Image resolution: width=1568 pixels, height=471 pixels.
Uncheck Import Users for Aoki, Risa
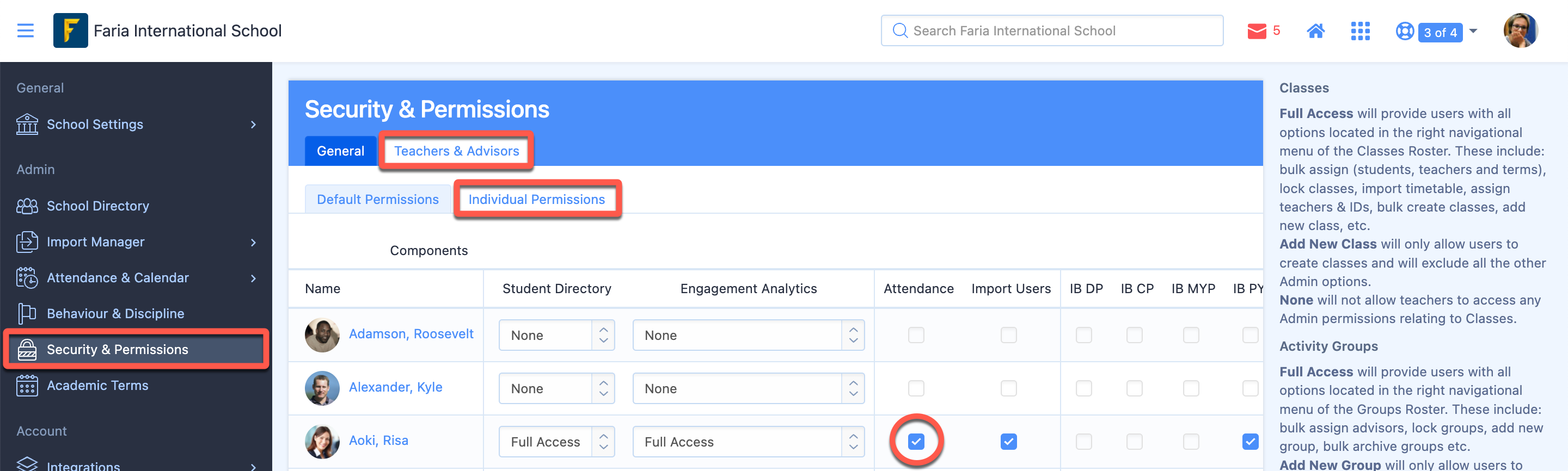(x=1009, y=442)
